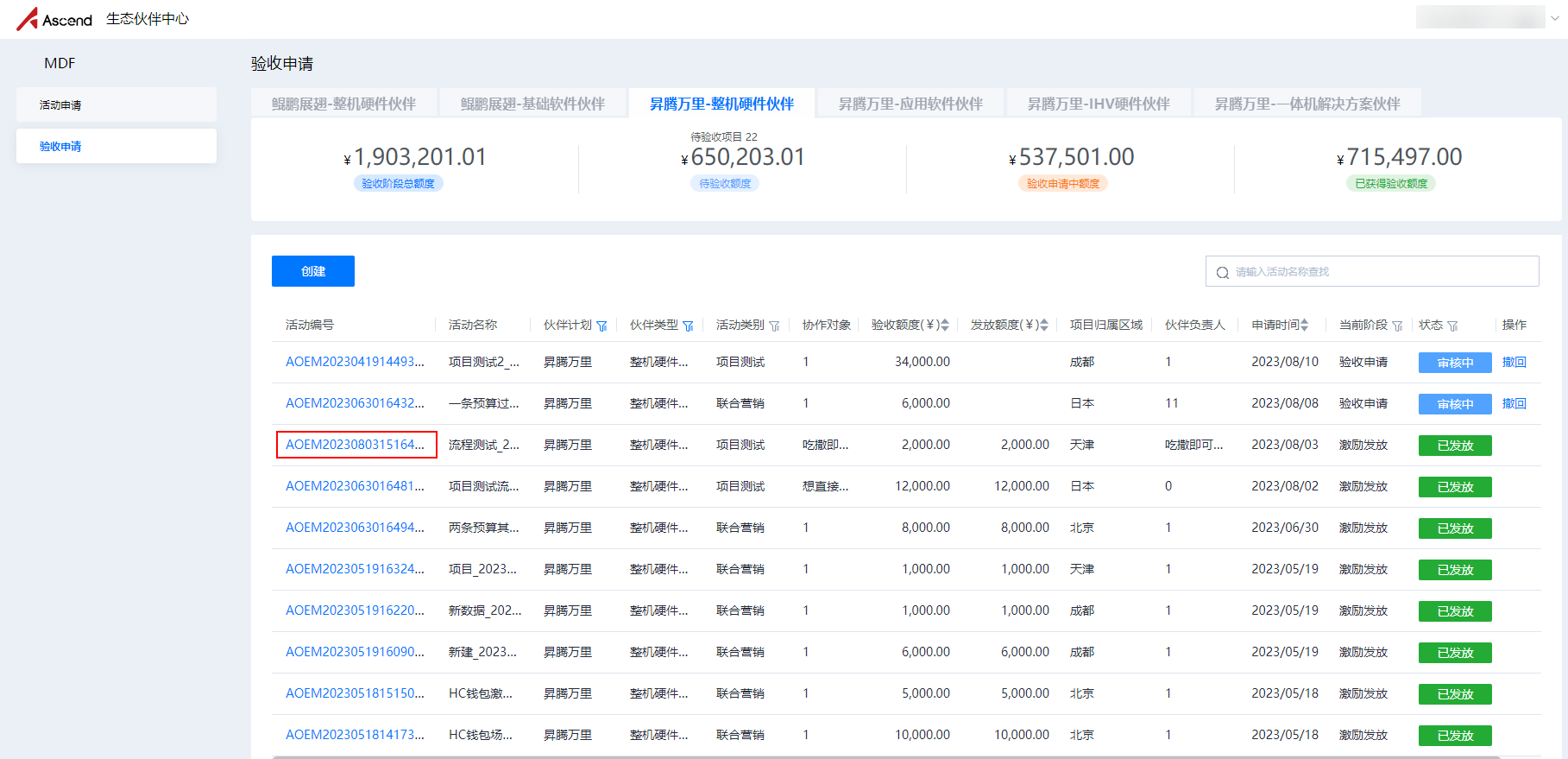The width and height of the screenshot is (1568, 759).
Task: Open activity AOEM2023080315164...
Action: pos(355,445)
